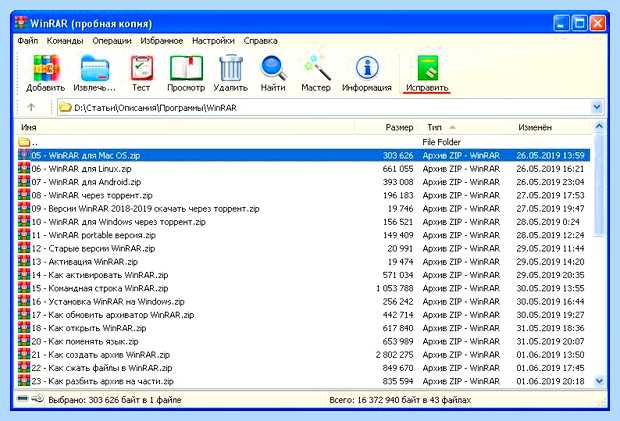
Task: Select file 11 - WinRAR portable версия.zip
Action: click(304, 235)
